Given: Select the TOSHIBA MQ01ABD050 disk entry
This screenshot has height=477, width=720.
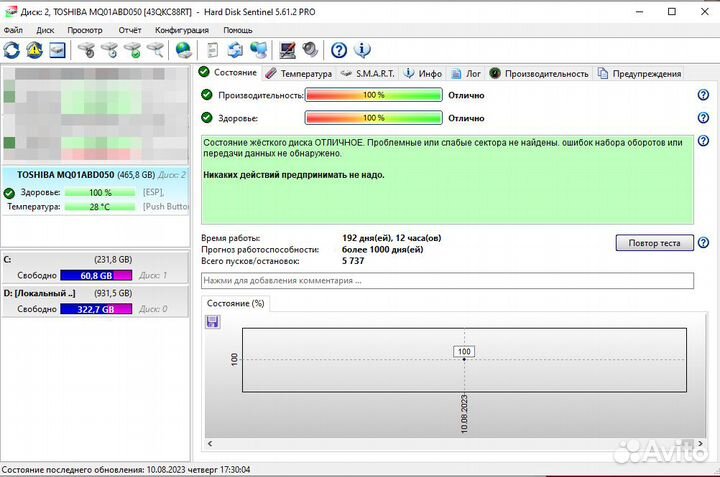Looking at the screenshot, I should pos(96,191).
